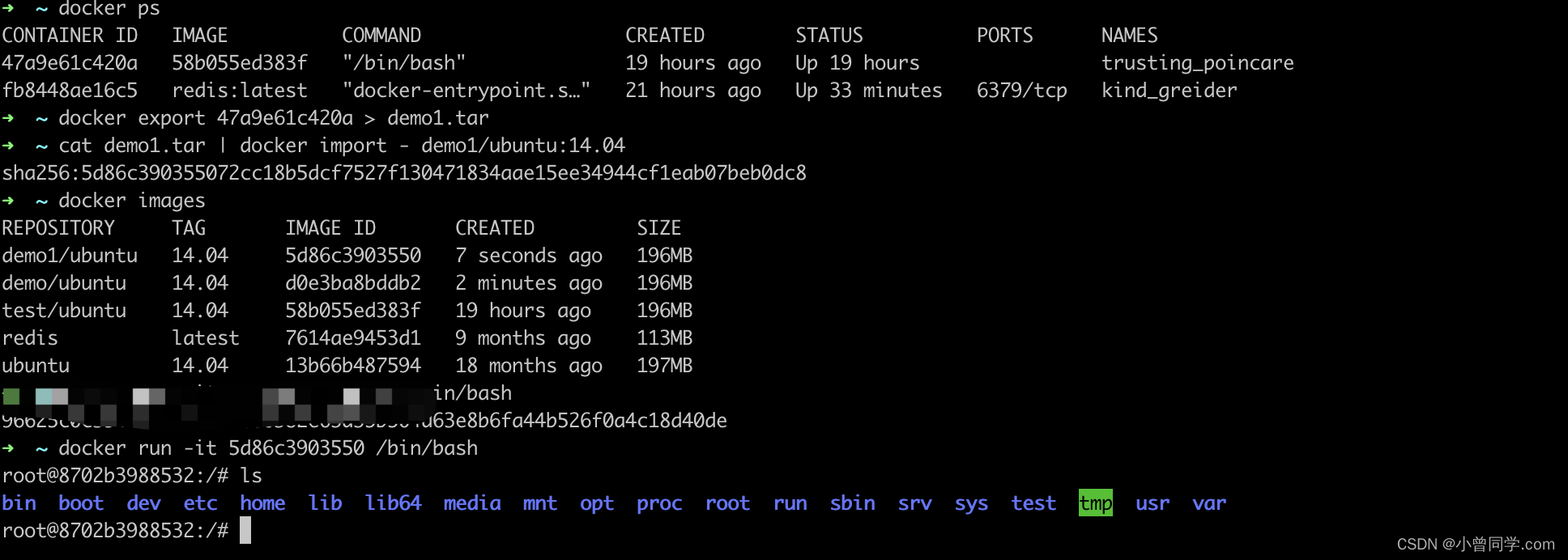Viewport: 1568px width, 560px height.
Task: Select the 6379/tcp port value
Action: pyautogui.click(x=1021, y=91)
